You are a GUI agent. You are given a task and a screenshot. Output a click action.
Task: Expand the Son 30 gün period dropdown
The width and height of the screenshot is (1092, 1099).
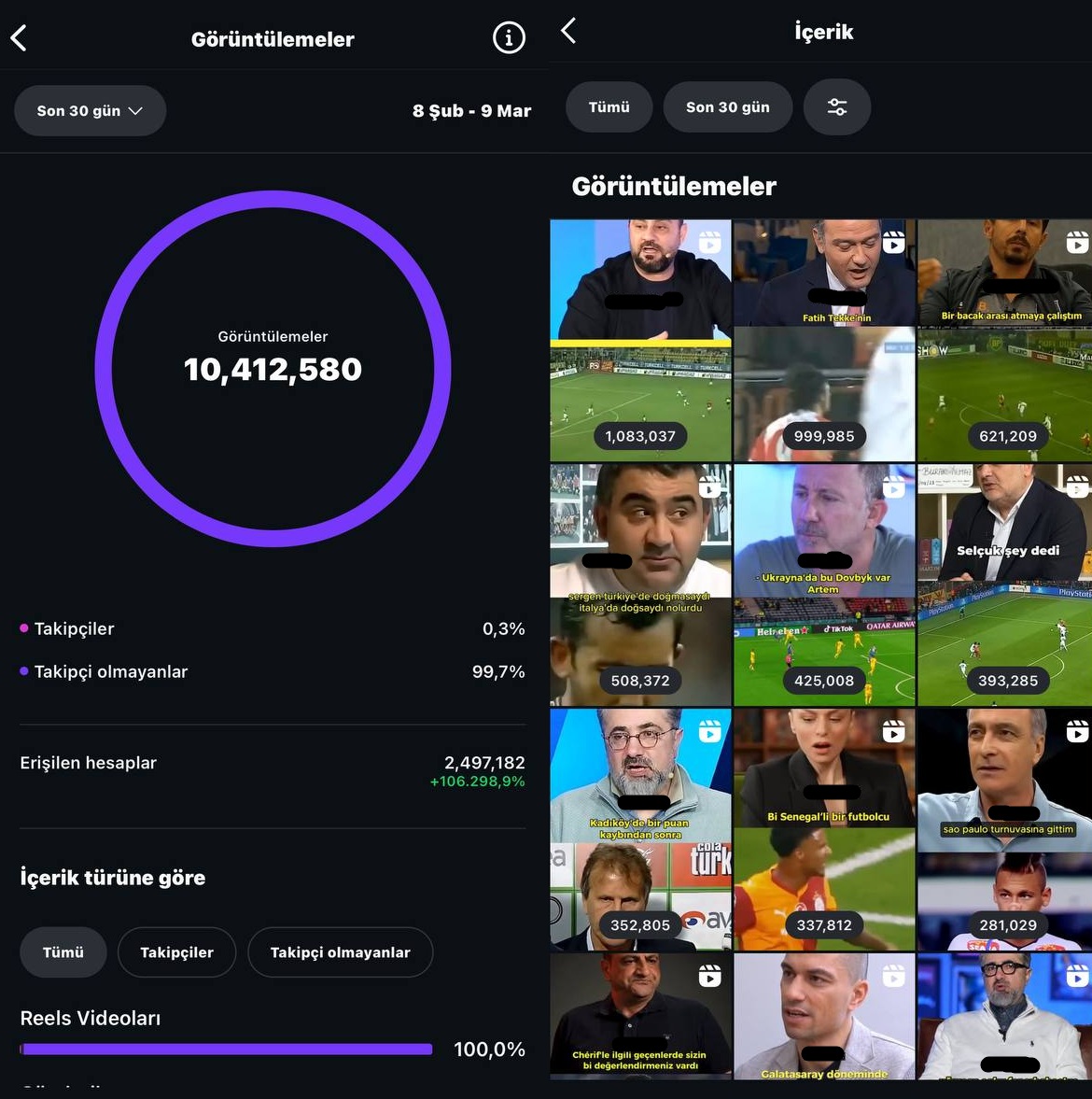tap(90, 111)
